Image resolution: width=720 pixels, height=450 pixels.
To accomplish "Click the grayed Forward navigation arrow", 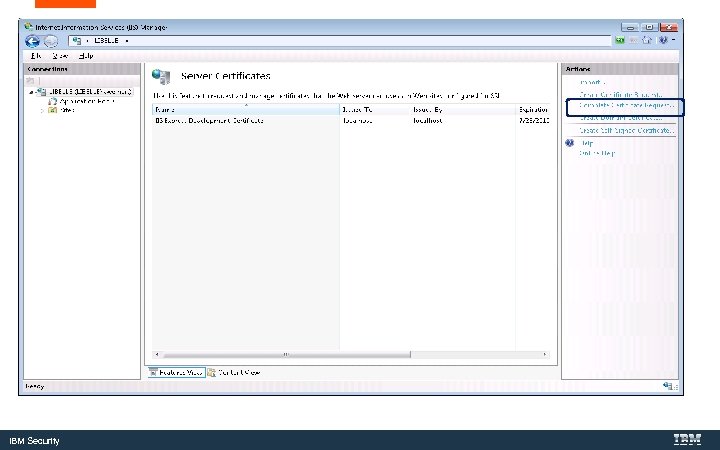I will pos(51,41).
